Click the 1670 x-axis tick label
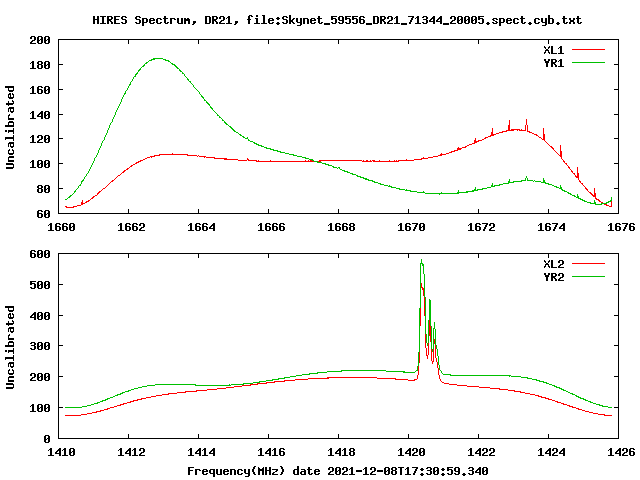Screen dimensions: 640x480 pyautogui.click(x=411, y=227)
